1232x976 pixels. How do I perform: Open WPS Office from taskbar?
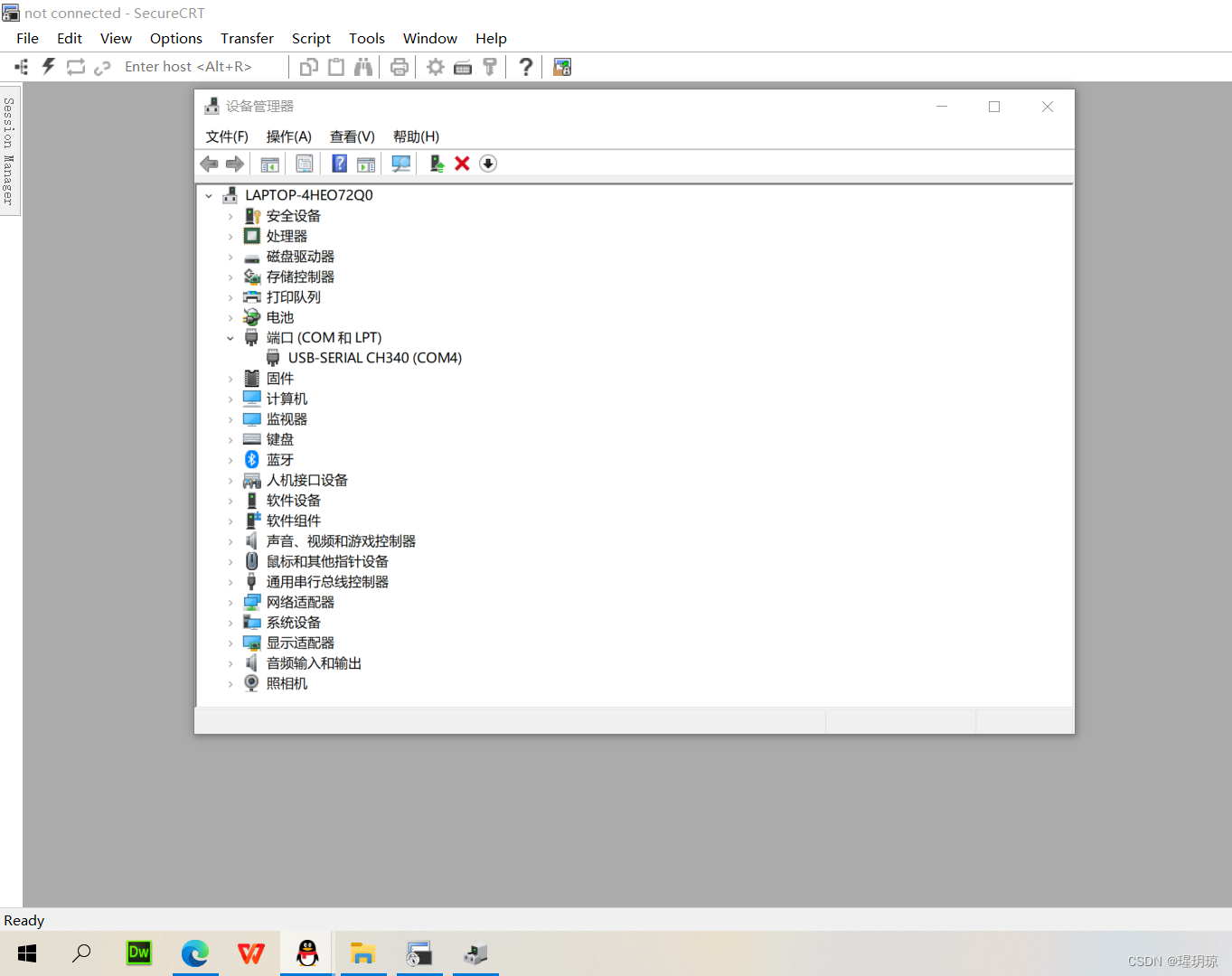pos(251,953)
